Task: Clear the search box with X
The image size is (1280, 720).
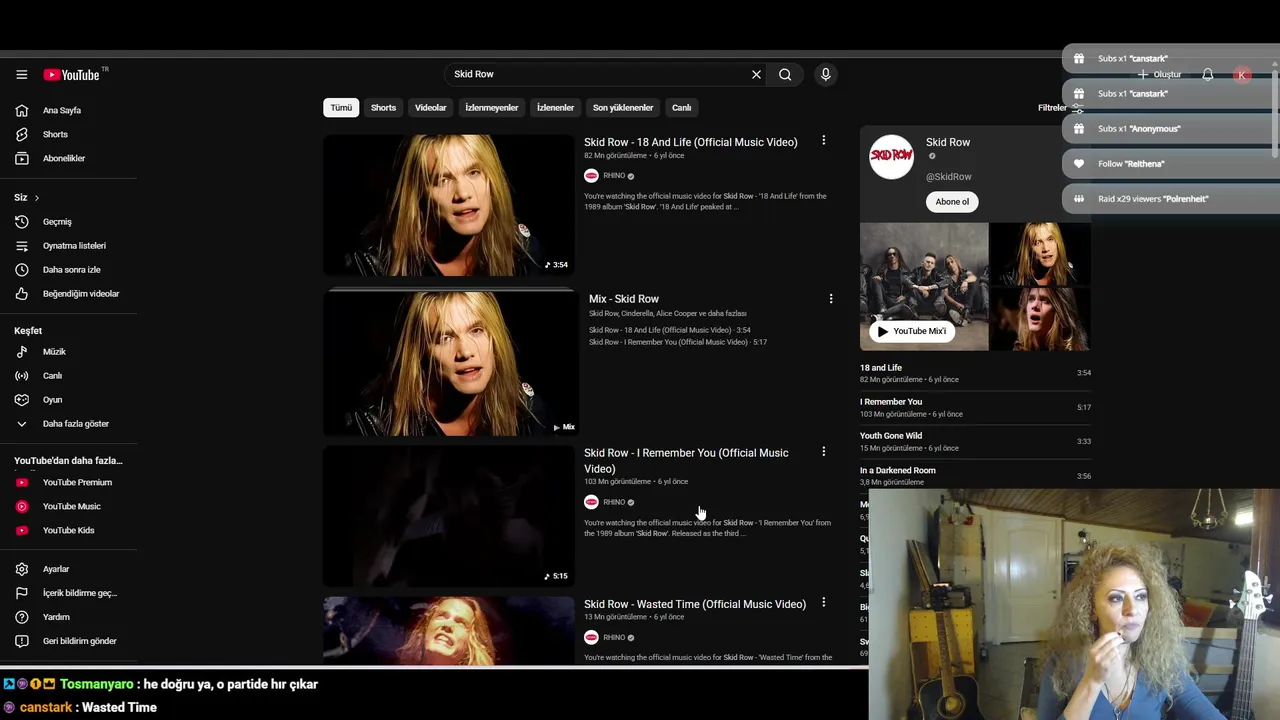Action: 756,74
